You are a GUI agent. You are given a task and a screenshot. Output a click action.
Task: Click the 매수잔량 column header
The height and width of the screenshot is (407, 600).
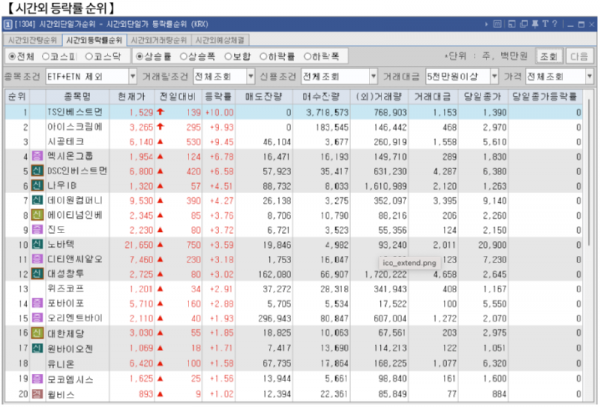point(321,96)
